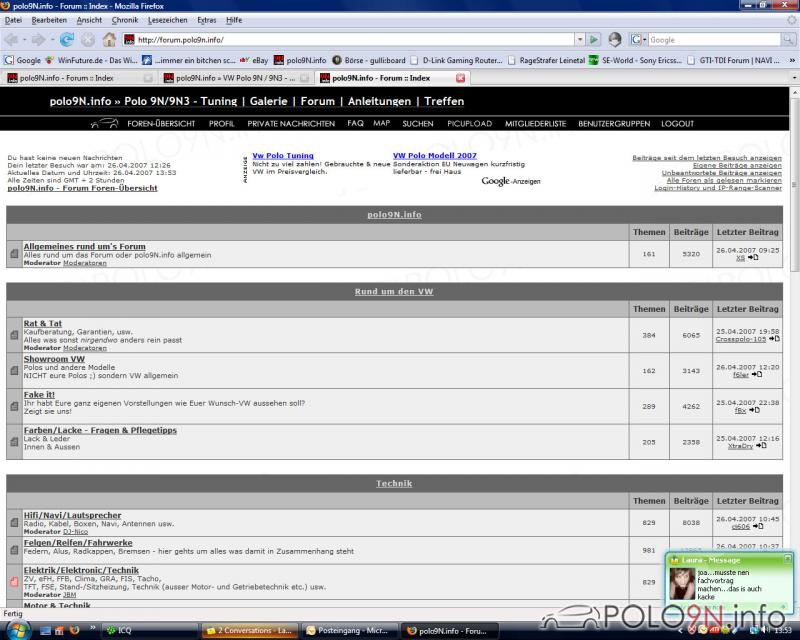Open ICQ from the Windows taskbar

point(124,631)
